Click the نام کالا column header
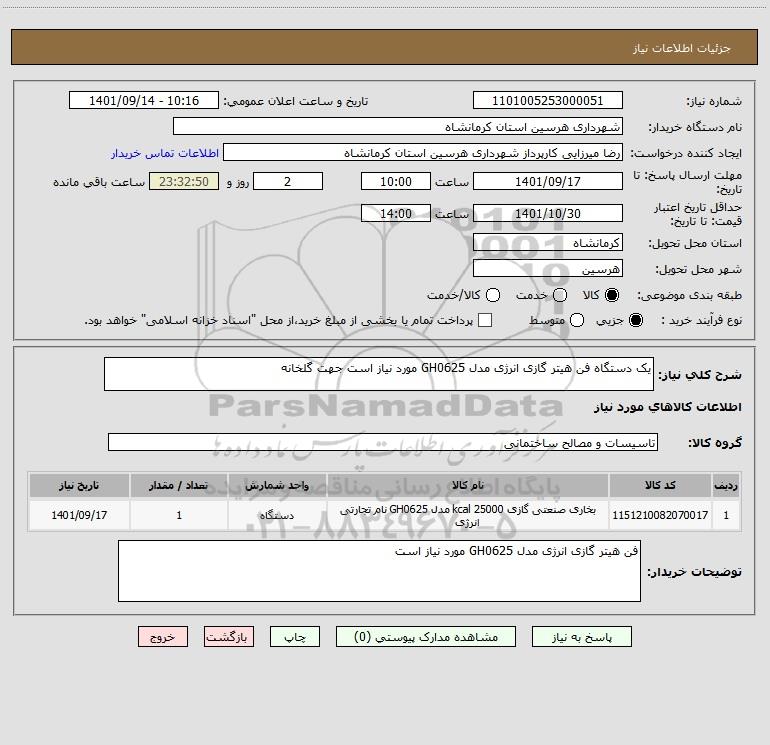 [468, 485]
